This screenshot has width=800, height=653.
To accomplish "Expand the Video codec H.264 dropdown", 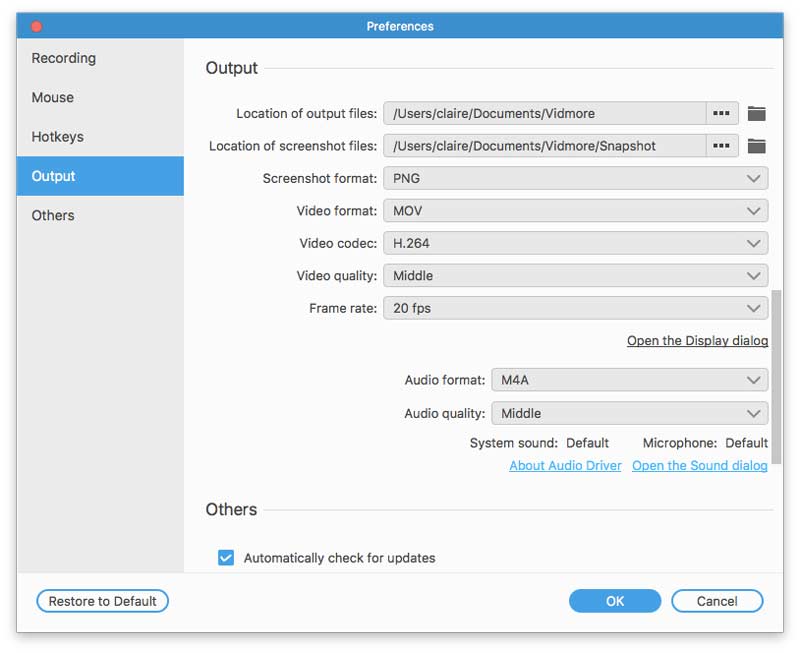I will (575, 243).
